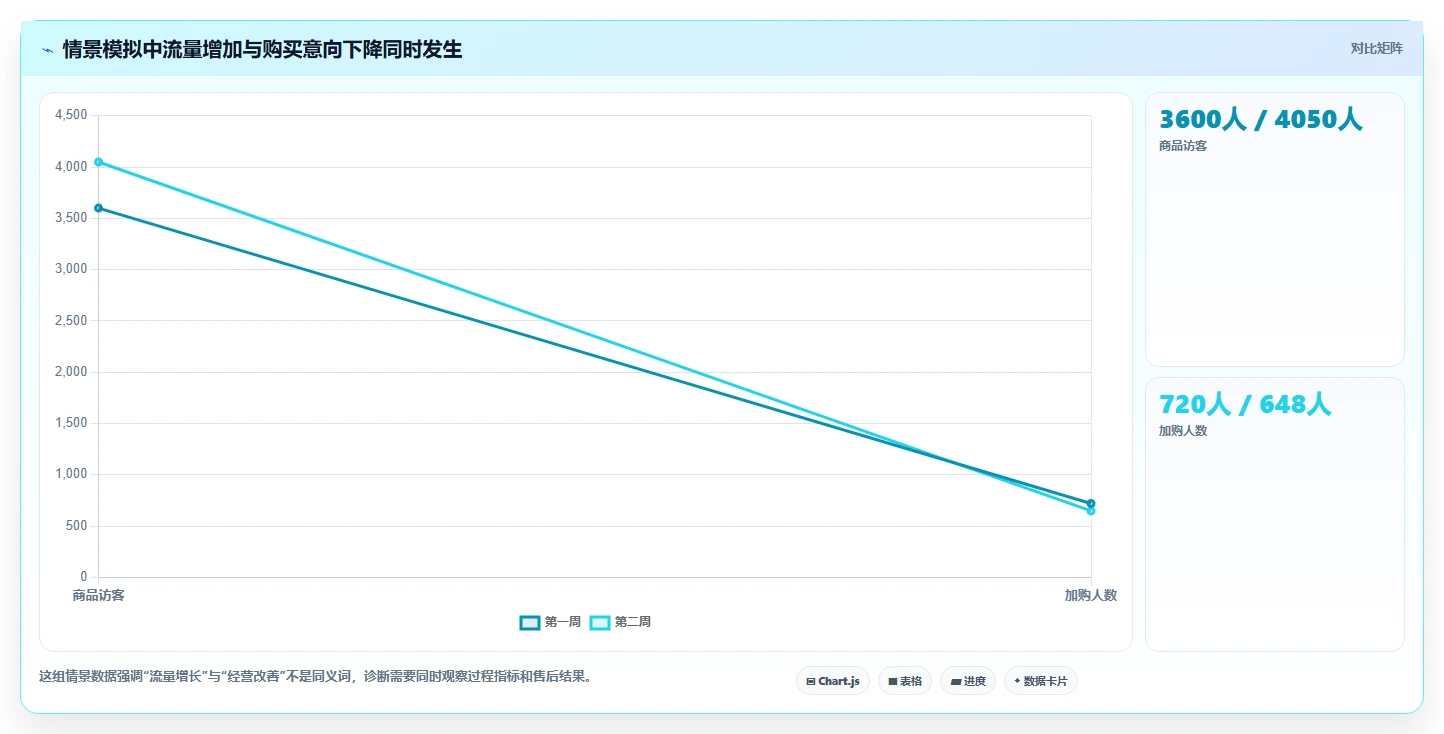Click the star icon in 数据卡片 chip
The height and width of the screenshot is (734, 1444).
pyautogui.click(x=1017, y=681)
